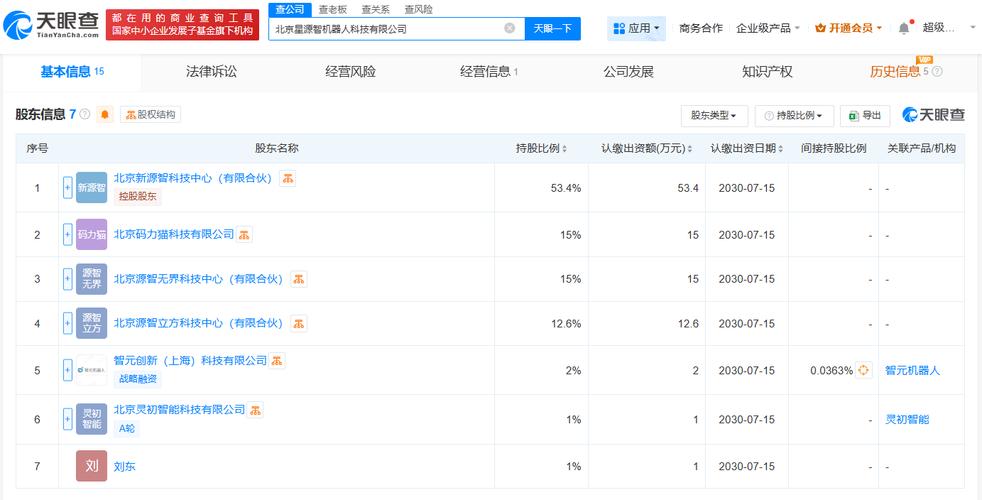Open the 持股比例 dropdown filter

tap(794, 115)
